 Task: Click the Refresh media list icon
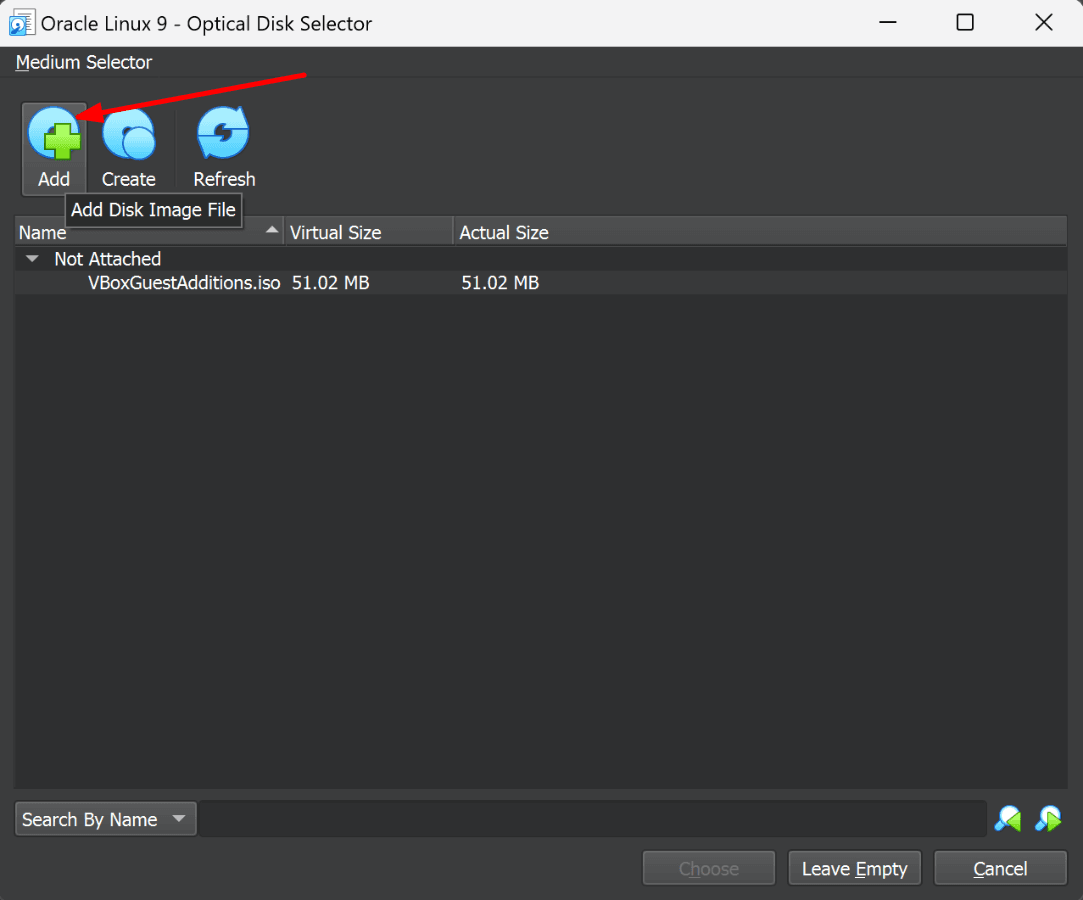[222, 132]
